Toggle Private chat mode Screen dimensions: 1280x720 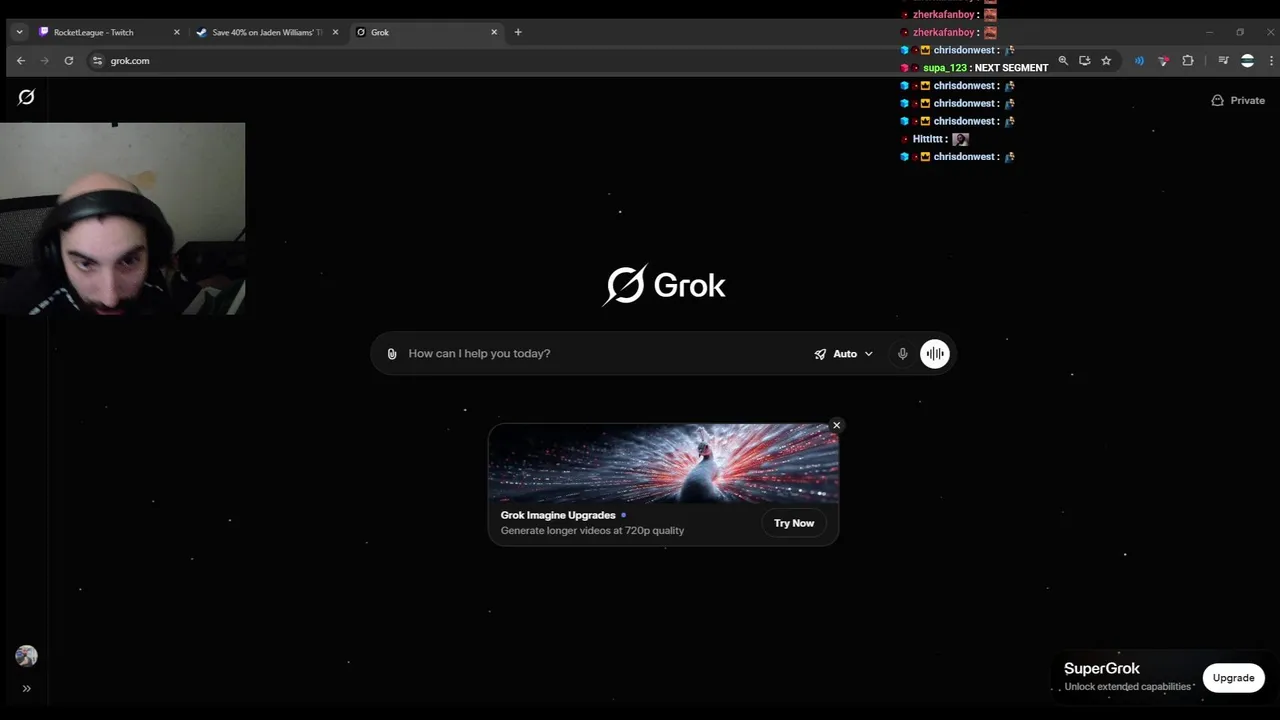pos(1238,101)
